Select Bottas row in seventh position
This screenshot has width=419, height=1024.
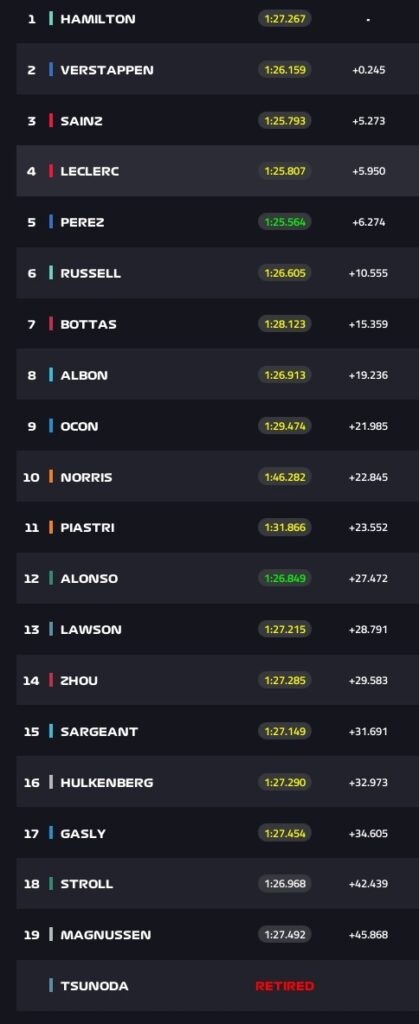[217, 324]
